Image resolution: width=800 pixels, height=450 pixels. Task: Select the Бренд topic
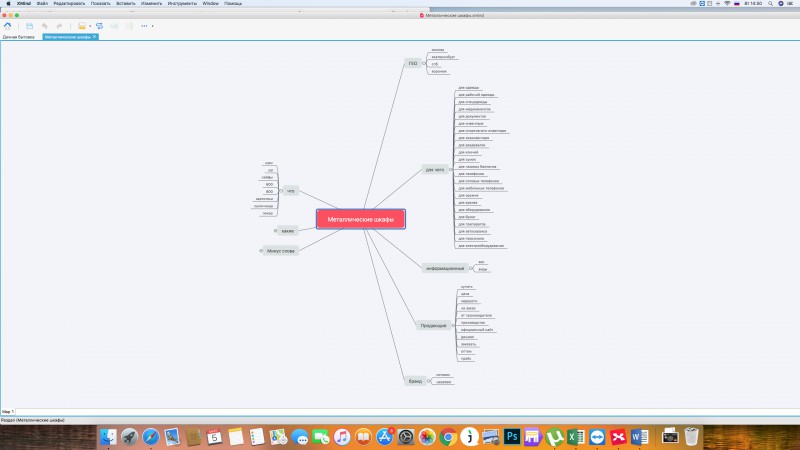[x=415, y=381]
